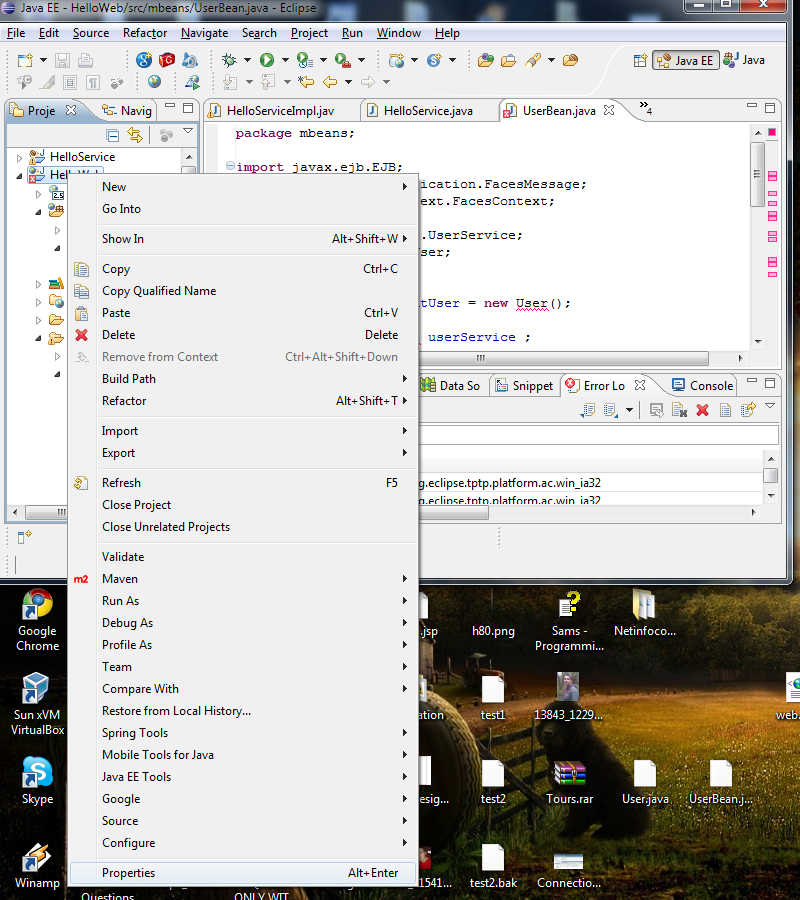This screenshot has height=900, width=800.
Task: Open the Back history dropdown arrow
Action: 348,82
